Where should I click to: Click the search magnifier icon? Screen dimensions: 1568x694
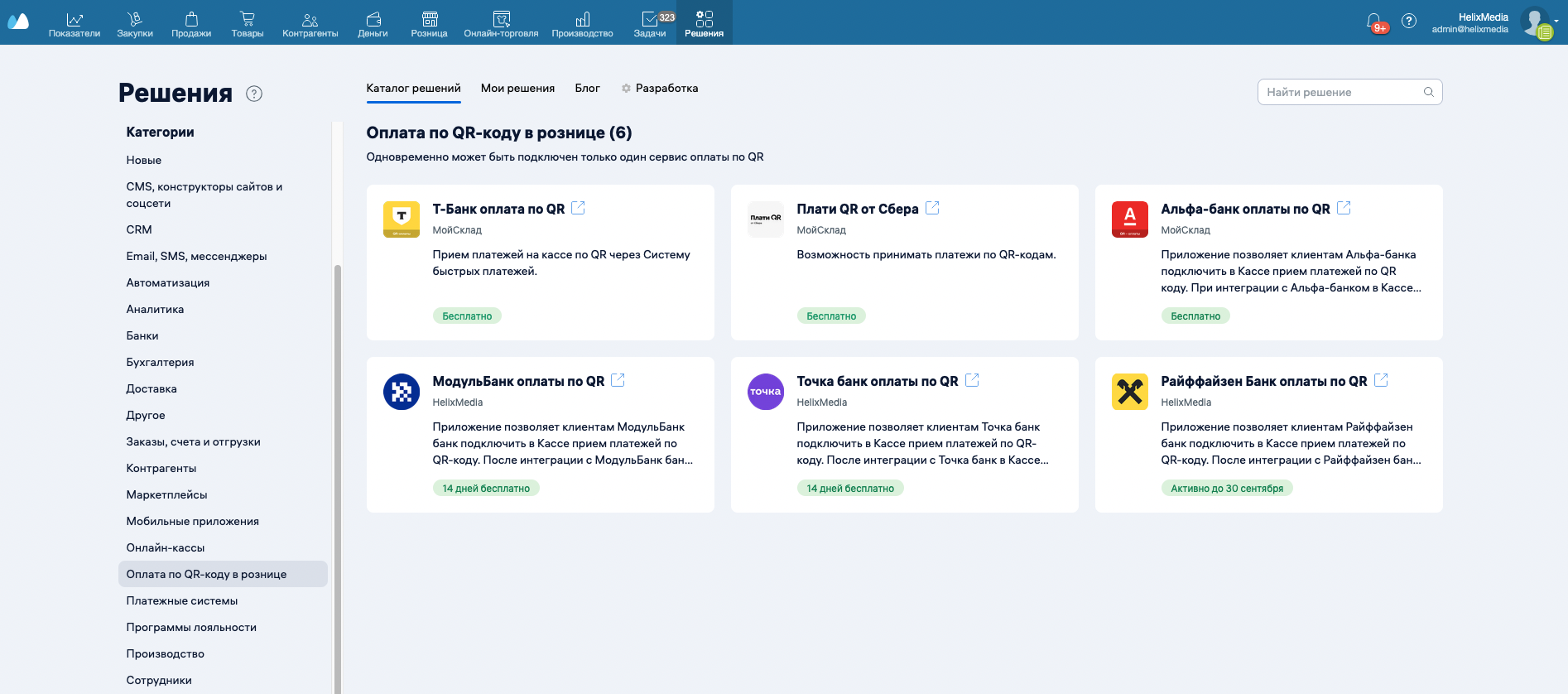[x=1429, y=92]
